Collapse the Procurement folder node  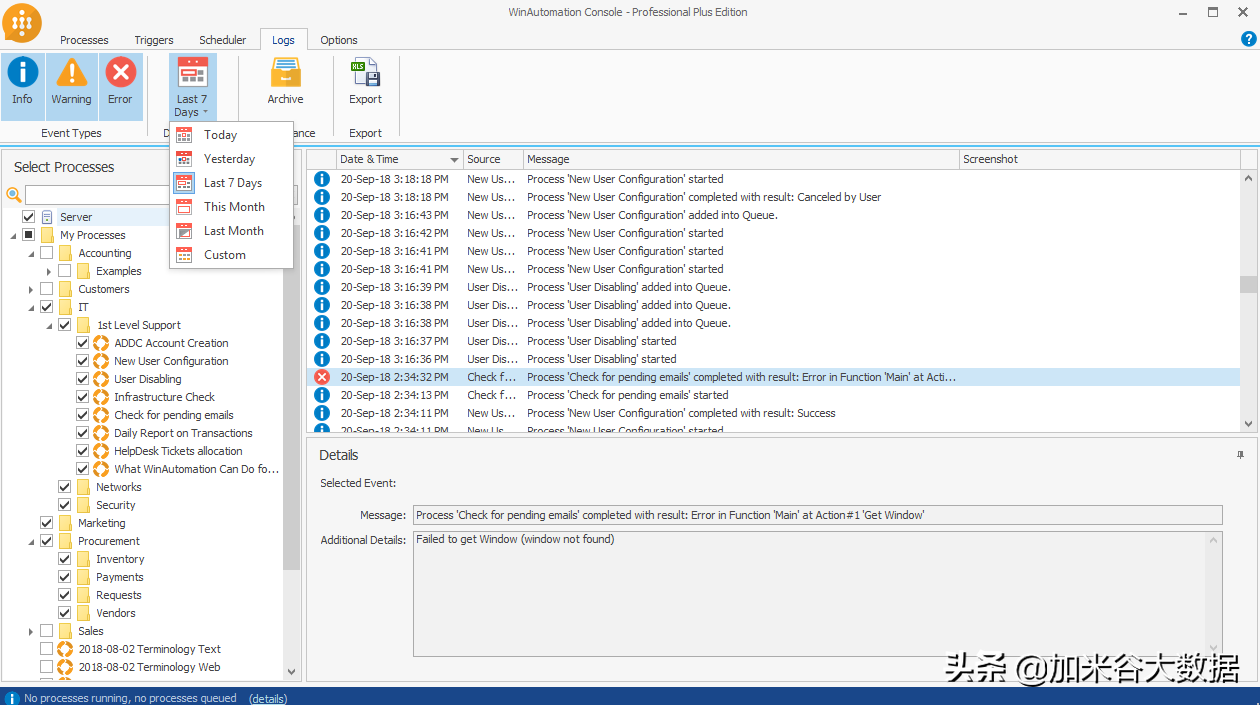31,541
